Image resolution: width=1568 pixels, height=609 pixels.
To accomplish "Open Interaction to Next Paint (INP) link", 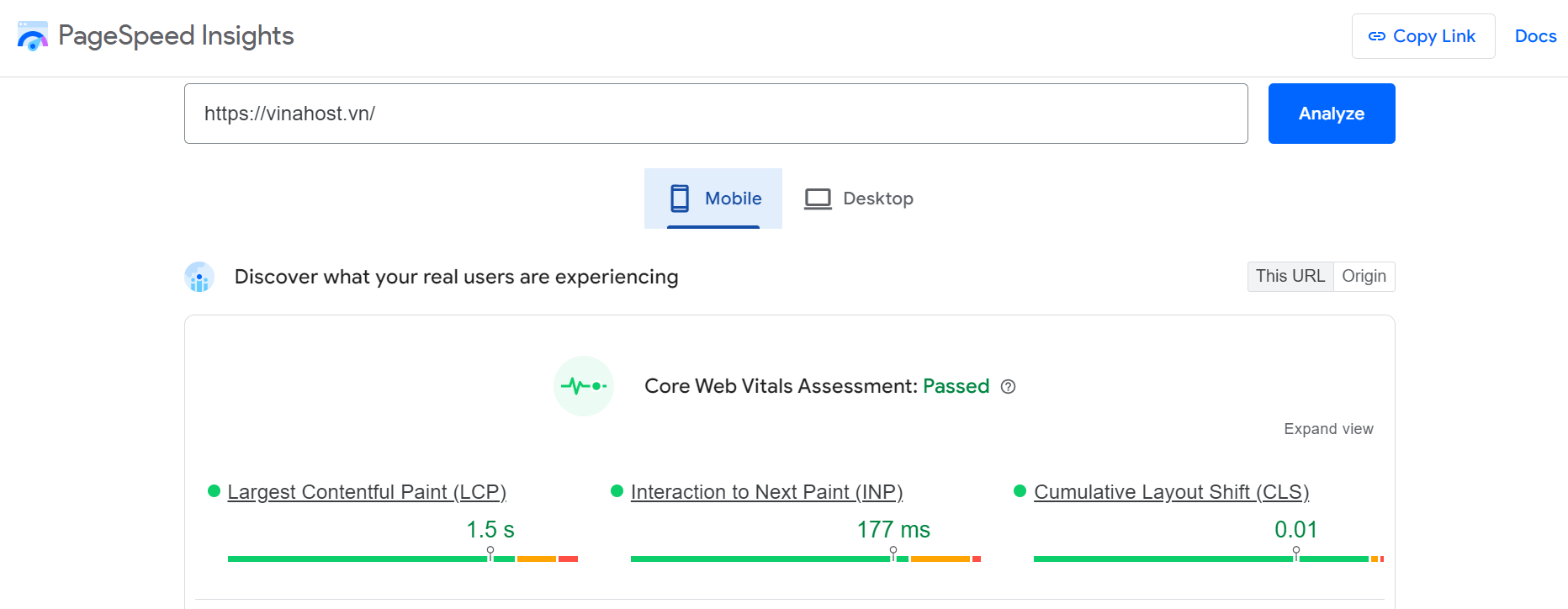I will (x=766, y=492).
